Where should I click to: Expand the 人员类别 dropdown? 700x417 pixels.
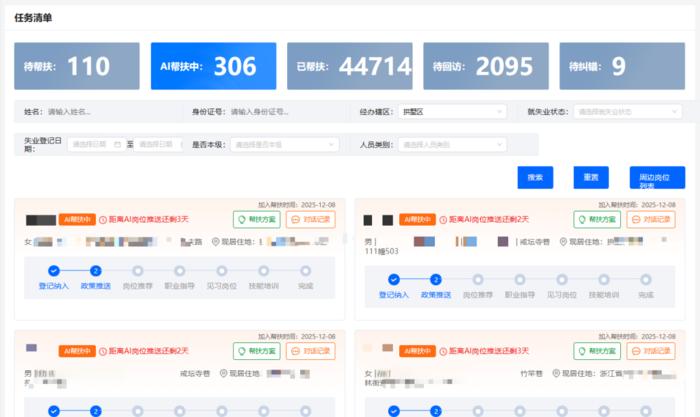click(x=452, y=144)
